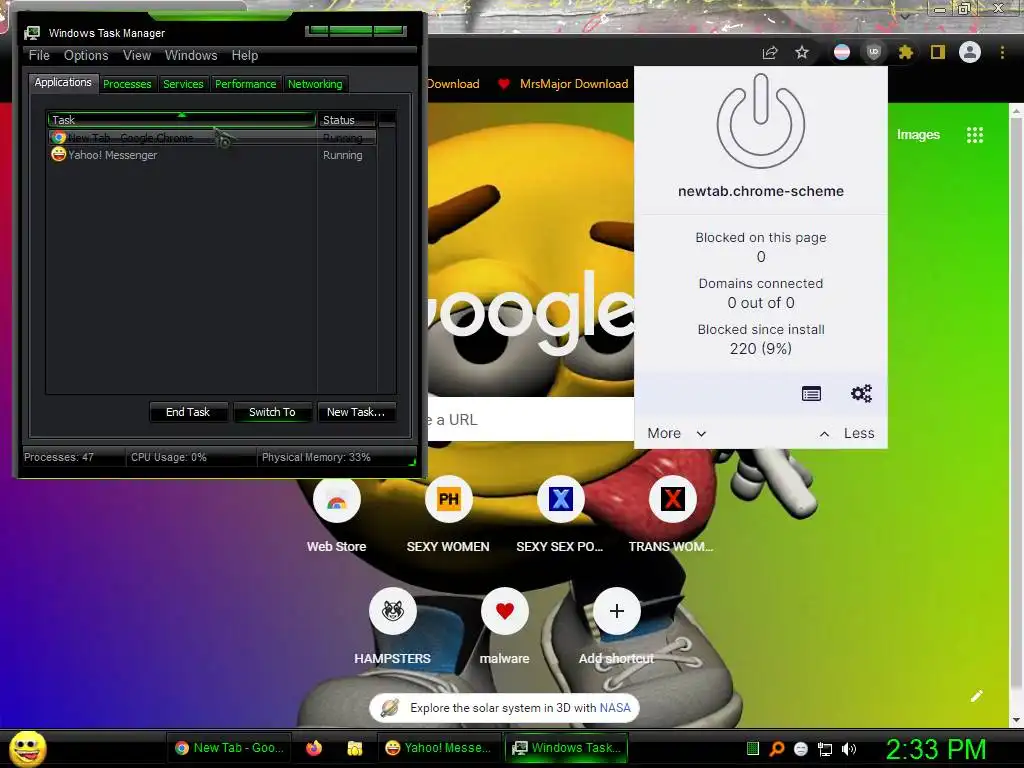Viewport: 1024px width, 768px height.
Task: Open the Chrome side panel icon
Action: coord(938,52)
